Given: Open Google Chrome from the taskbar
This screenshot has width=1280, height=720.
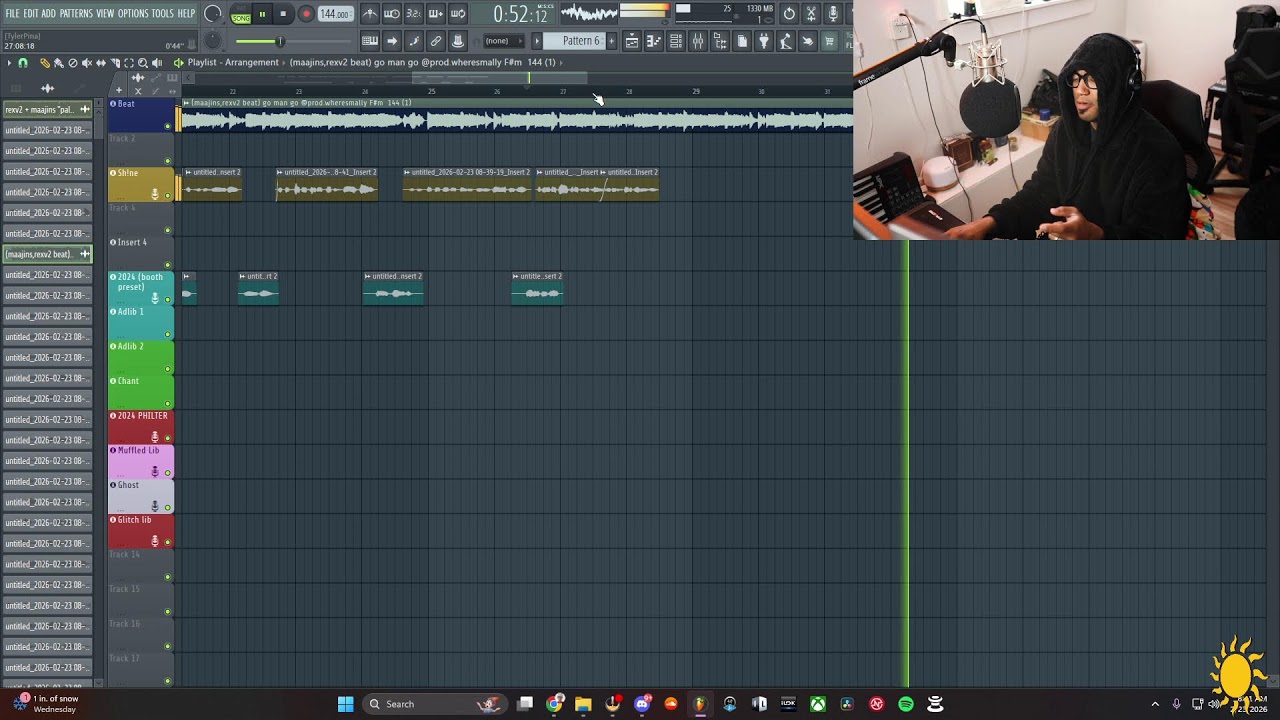Looking at the screenshot, I should coord(554,704).
